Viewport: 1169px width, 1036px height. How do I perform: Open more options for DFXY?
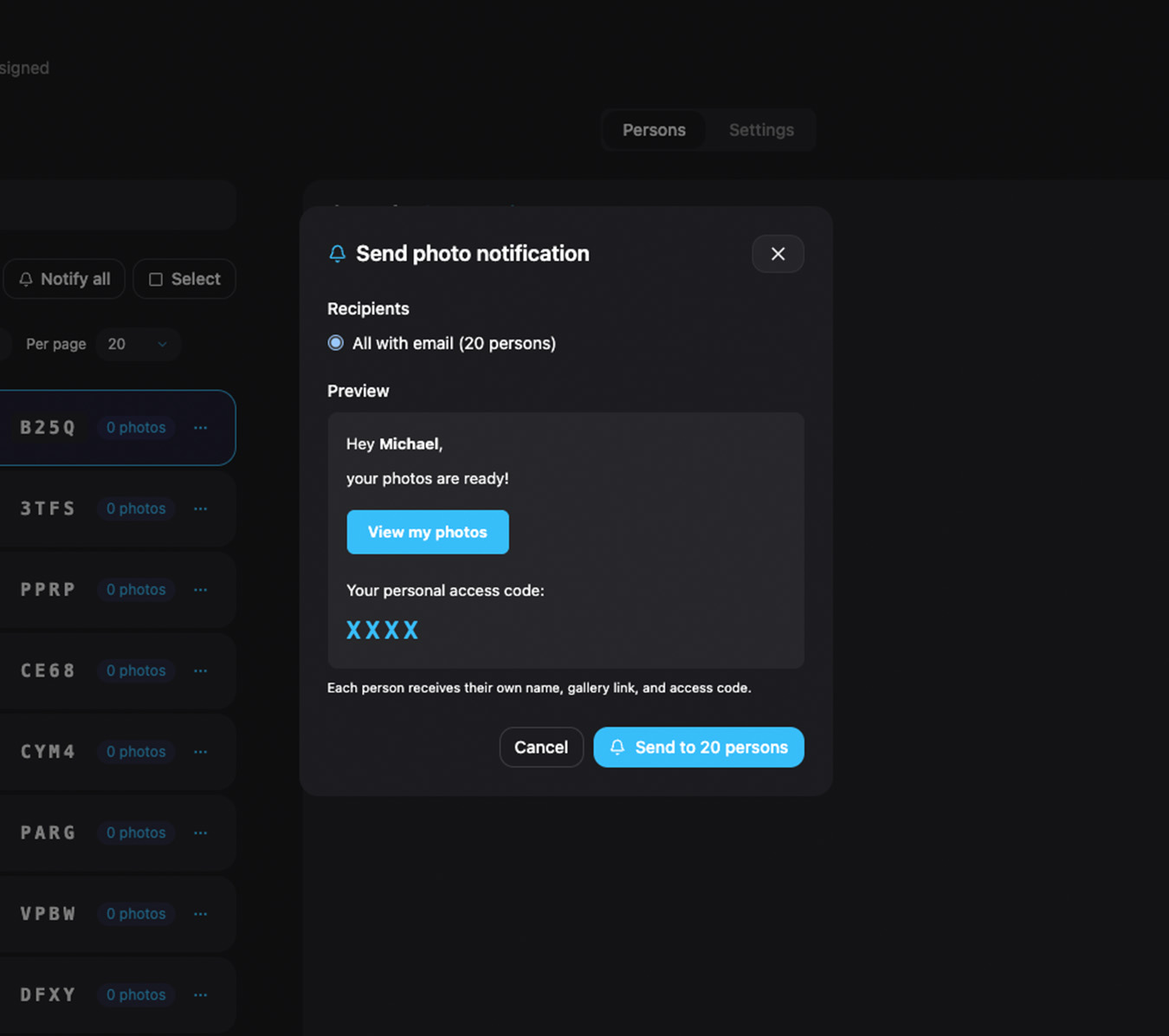click(201, 994)
